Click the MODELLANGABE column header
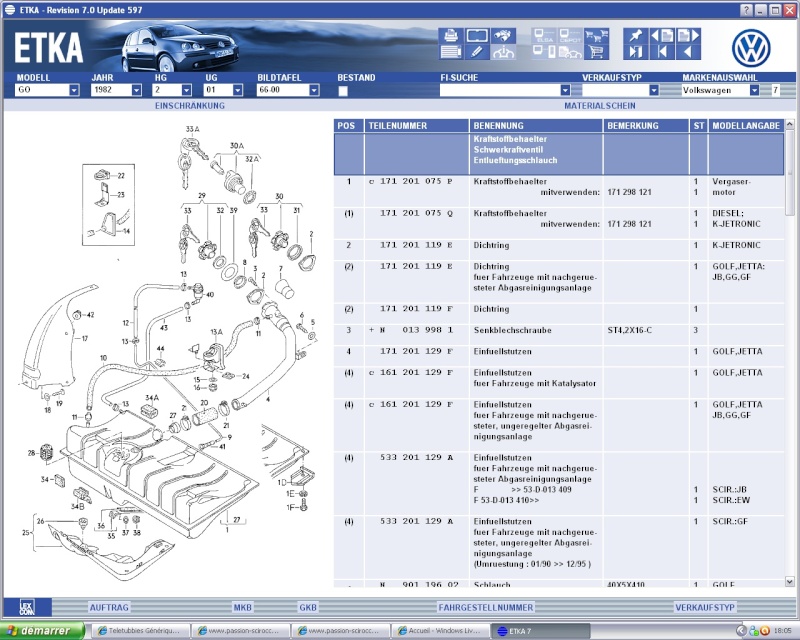Image resolution: width=800 pixels, height=640 pixels. tap(746, 126)
